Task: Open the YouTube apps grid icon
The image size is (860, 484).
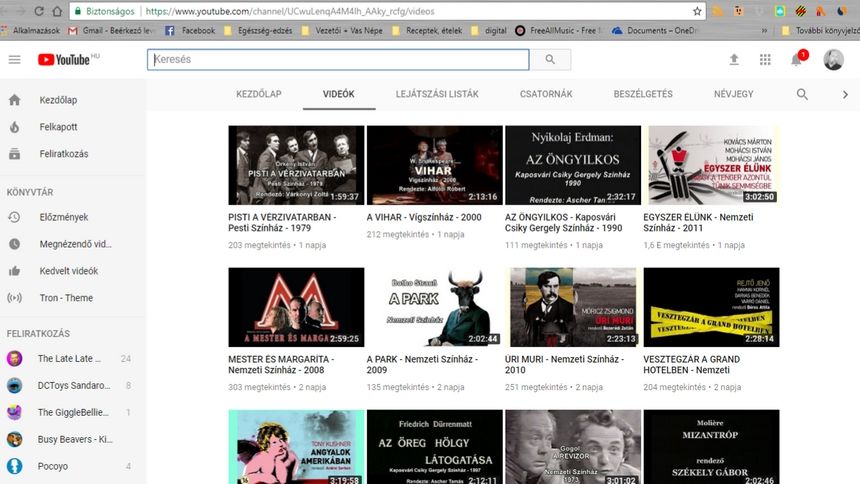Action: pos(765,60)
